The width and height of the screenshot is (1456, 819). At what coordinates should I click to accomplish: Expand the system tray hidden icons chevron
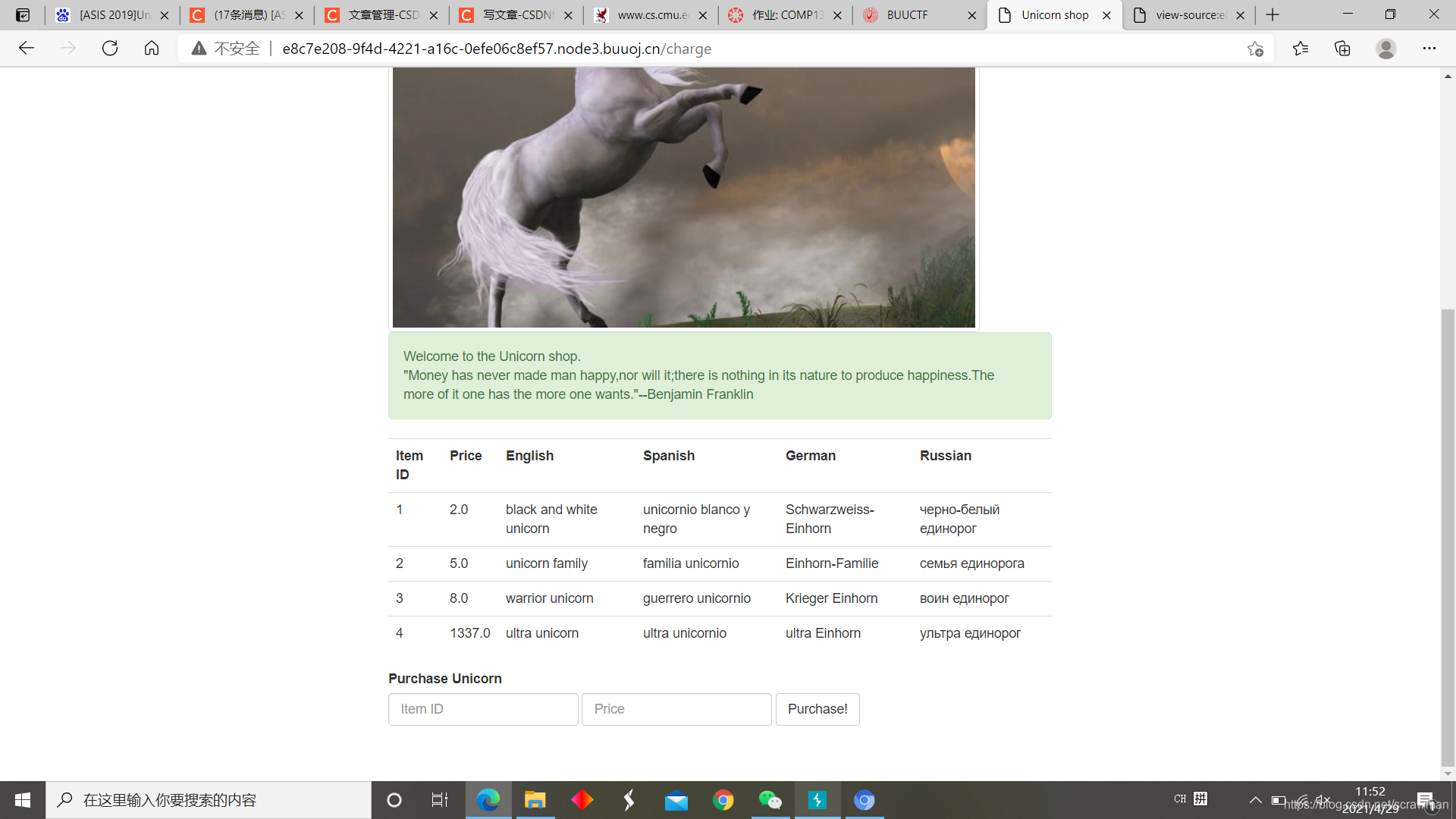pos(1256,800)
